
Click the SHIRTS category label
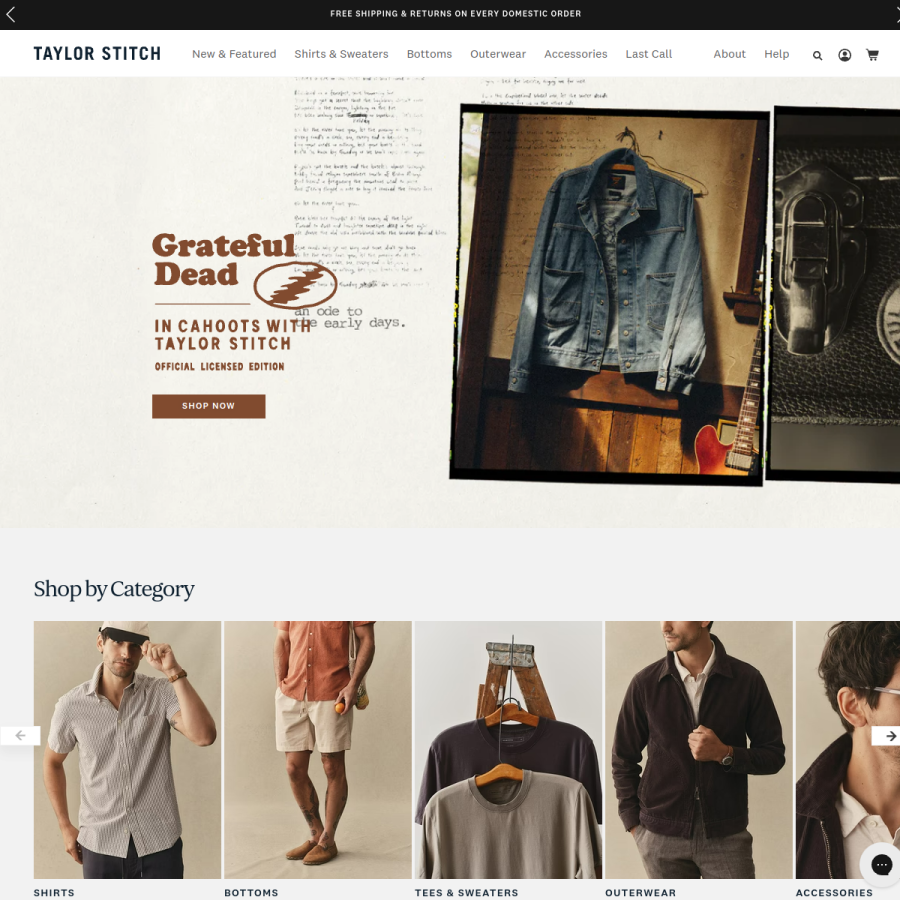pyautogui.click(x=54, y=893)
